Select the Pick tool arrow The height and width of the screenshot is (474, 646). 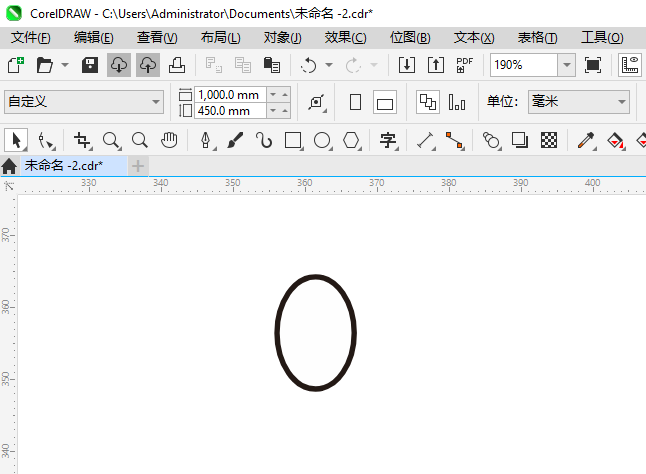[16, 140]
